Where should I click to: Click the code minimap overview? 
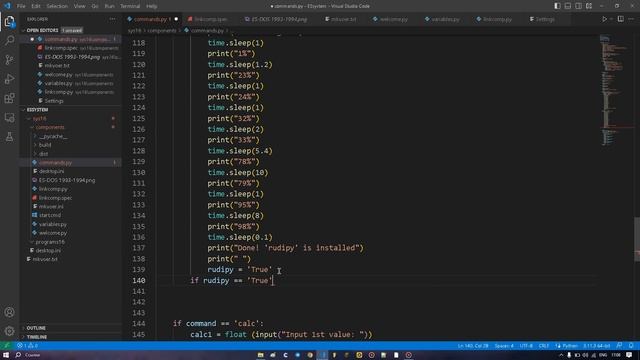click(616, 90)
